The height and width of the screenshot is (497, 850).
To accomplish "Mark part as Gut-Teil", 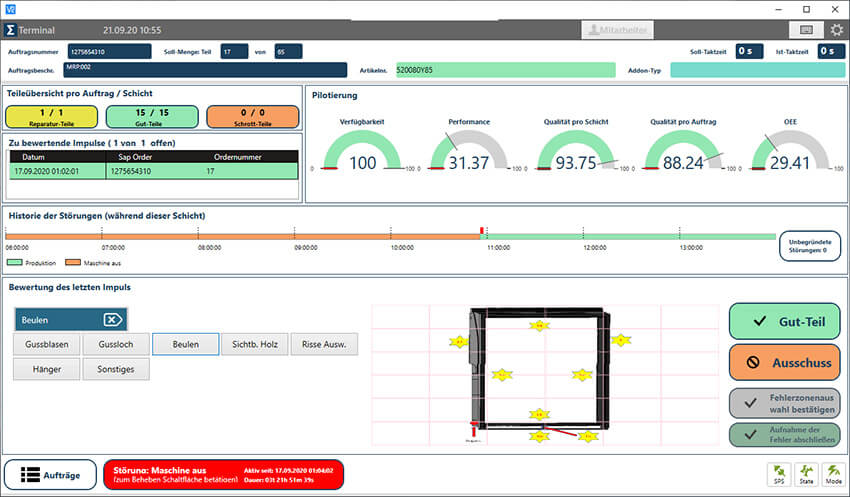I will click(x=784, y=321).
